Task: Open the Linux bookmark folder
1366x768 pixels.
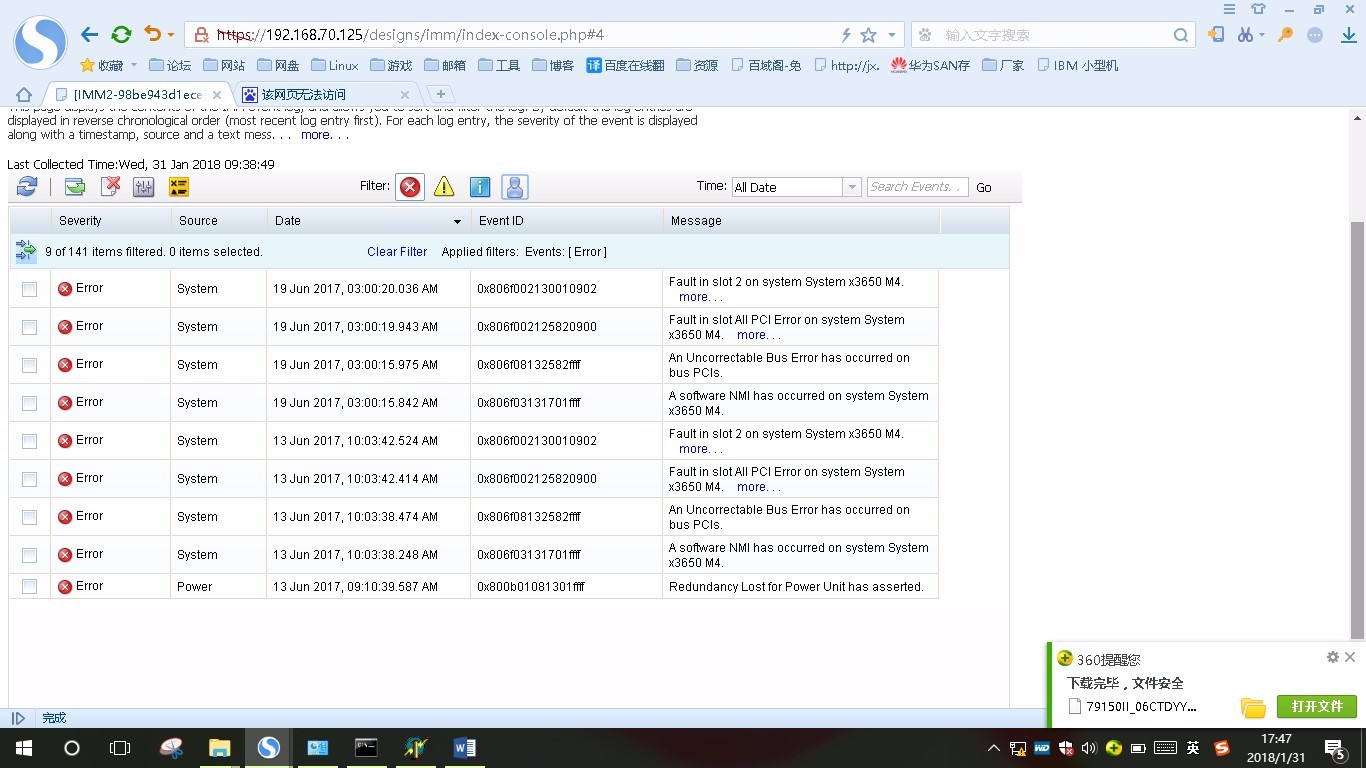Action: [x=334, y=65]
